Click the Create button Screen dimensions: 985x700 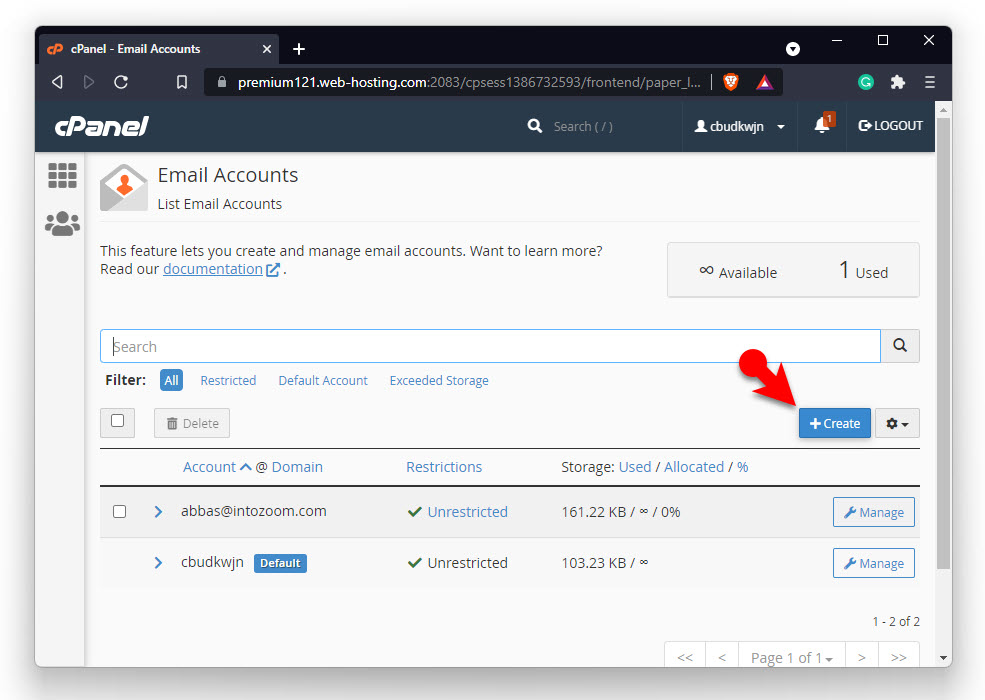pos(834,423)
